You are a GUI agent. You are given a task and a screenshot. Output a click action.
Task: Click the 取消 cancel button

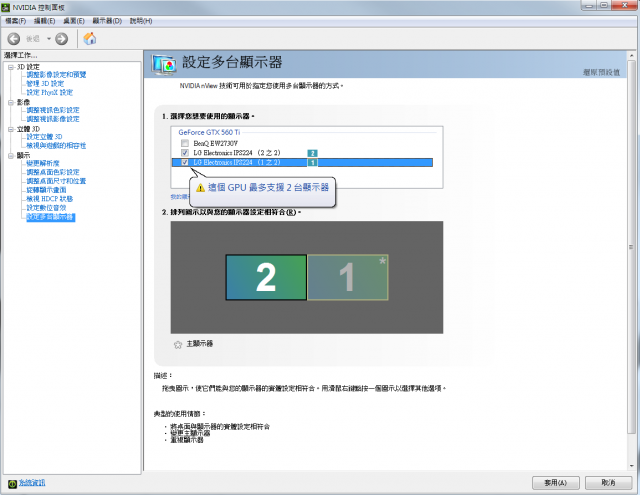(x=608, y=483)
